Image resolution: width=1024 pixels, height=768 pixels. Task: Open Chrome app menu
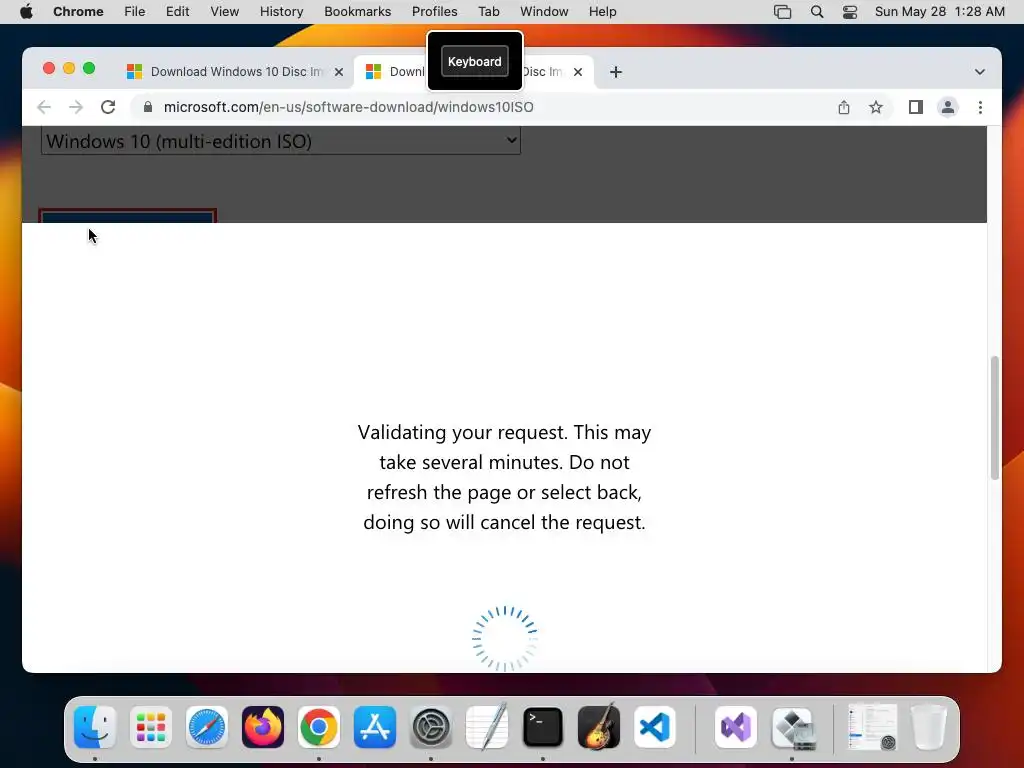(x=78, y=12)
